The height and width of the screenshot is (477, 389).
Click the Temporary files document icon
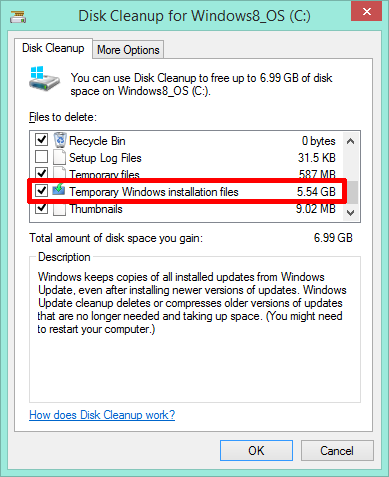point(59,173)
